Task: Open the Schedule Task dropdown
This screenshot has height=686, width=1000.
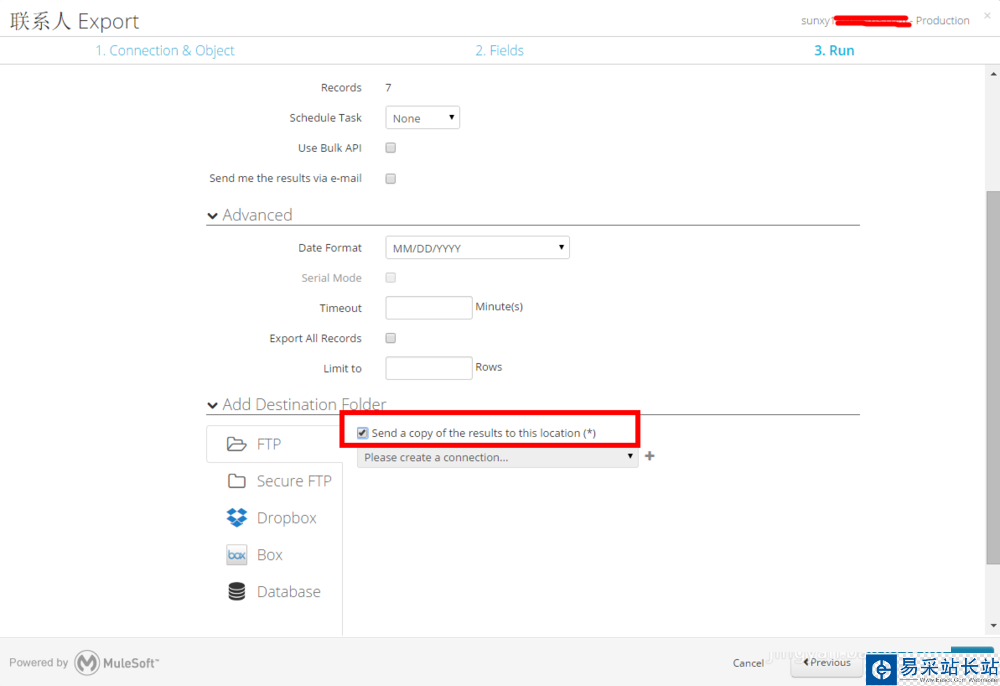Action: tap(422, 118)
